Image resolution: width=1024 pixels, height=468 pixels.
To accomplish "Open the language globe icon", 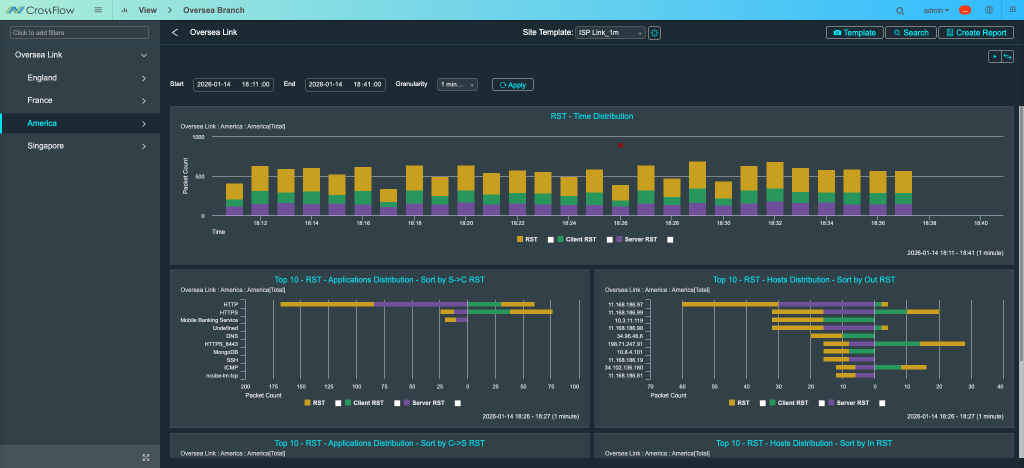I will [x=989, y=10].
